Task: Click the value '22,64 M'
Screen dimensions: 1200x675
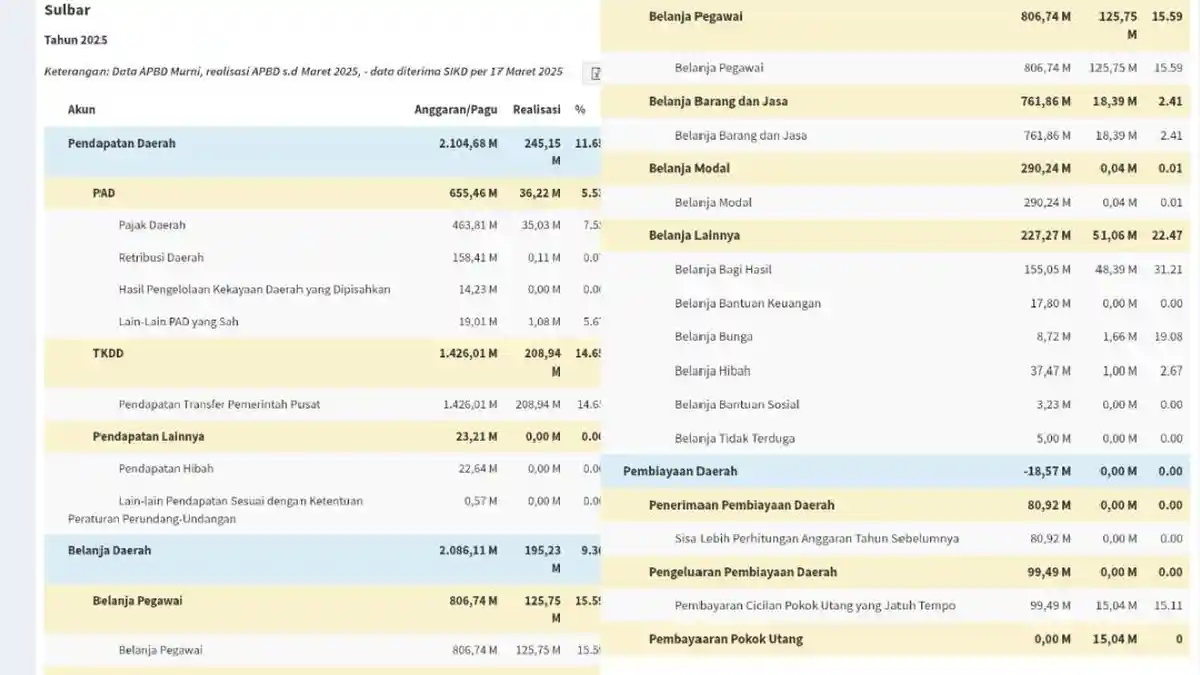Action: coord(478,469)
